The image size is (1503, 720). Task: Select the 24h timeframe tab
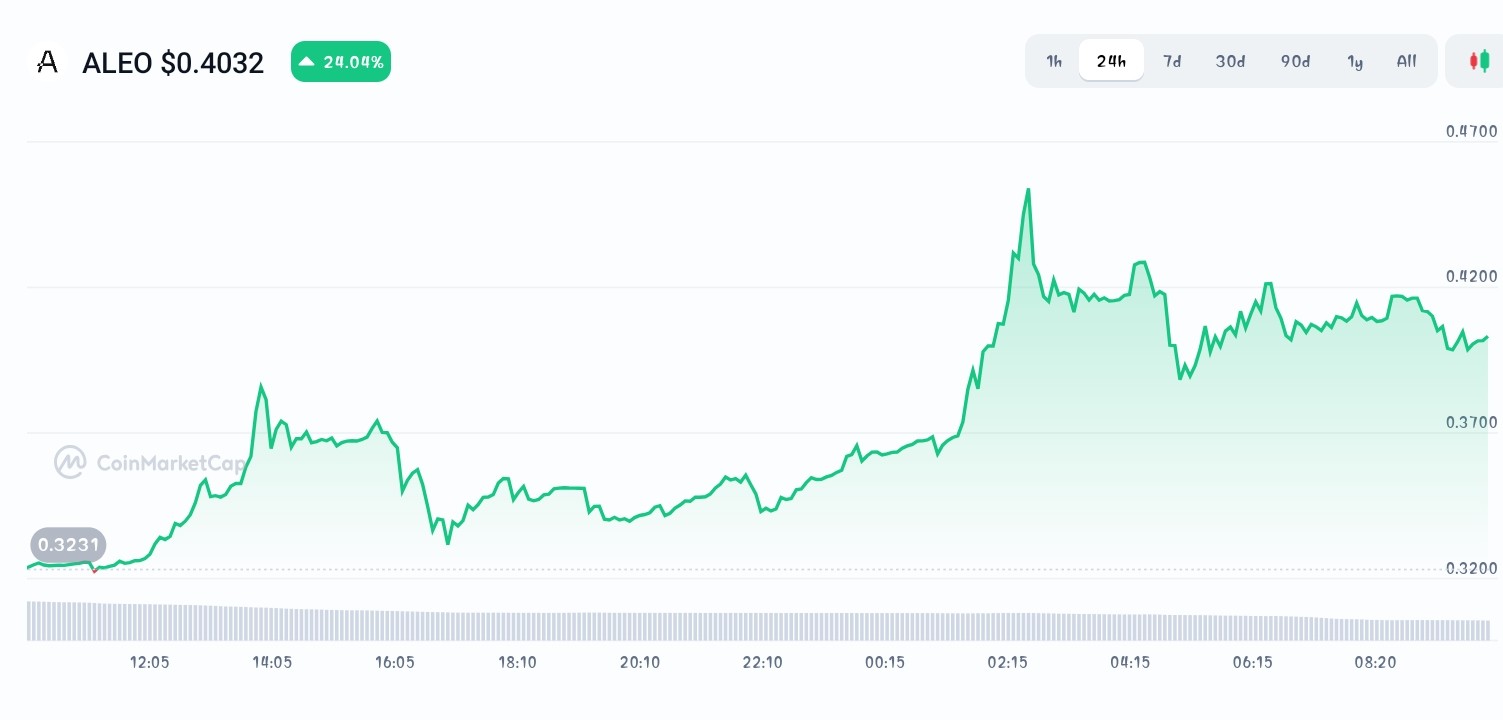(x=1111, y=61)
